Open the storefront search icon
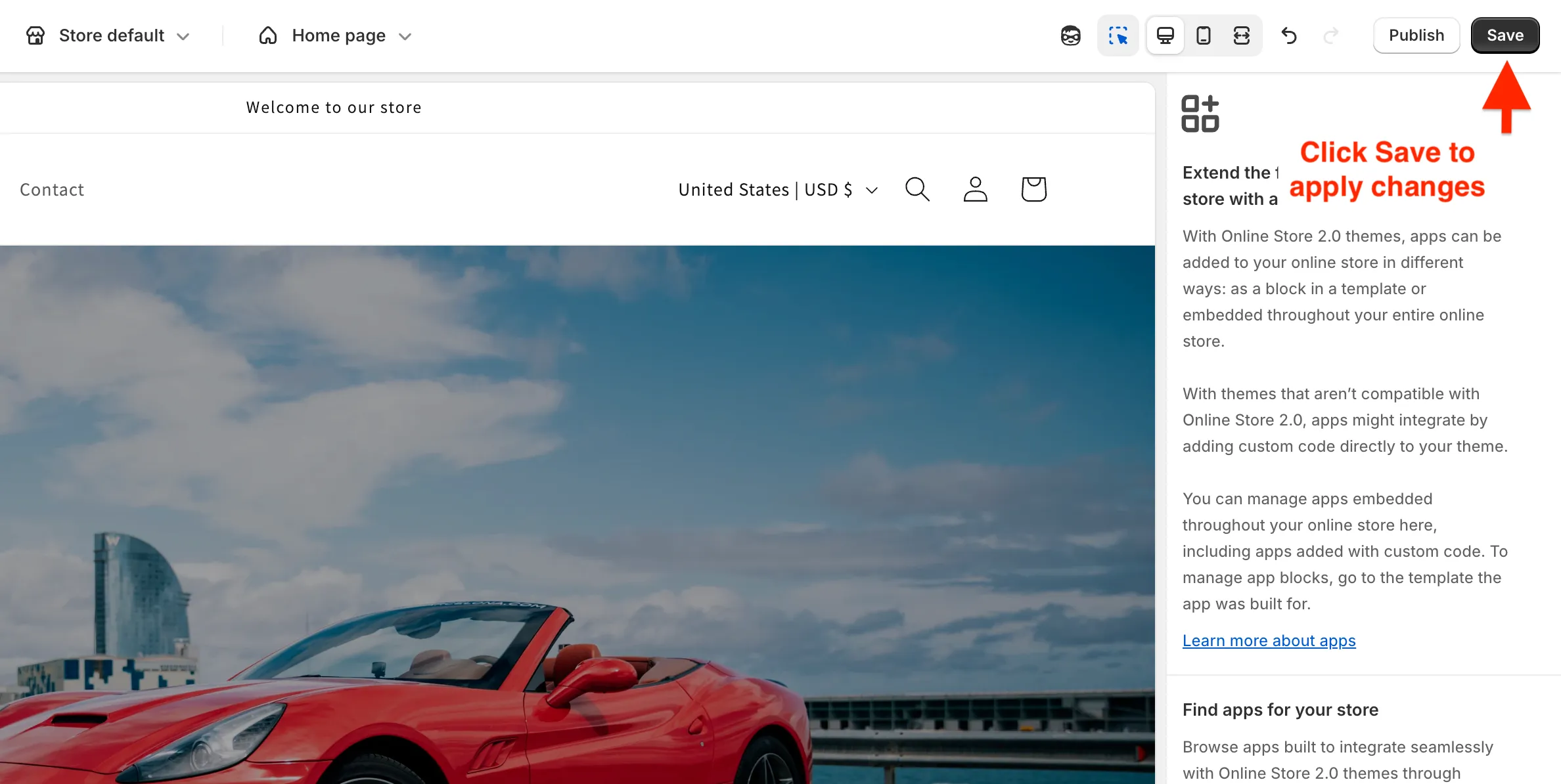 917,190
